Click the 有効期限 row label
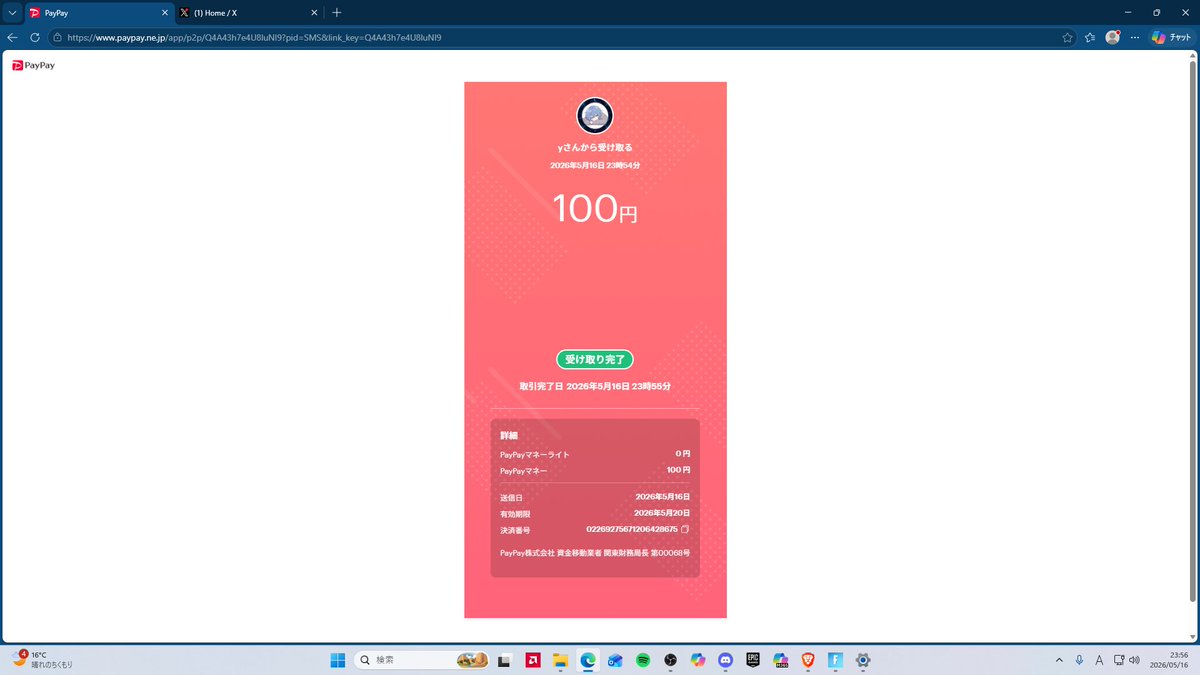Image resolution: width=1200 pixels, height=675 pixels. coord(515,513)
